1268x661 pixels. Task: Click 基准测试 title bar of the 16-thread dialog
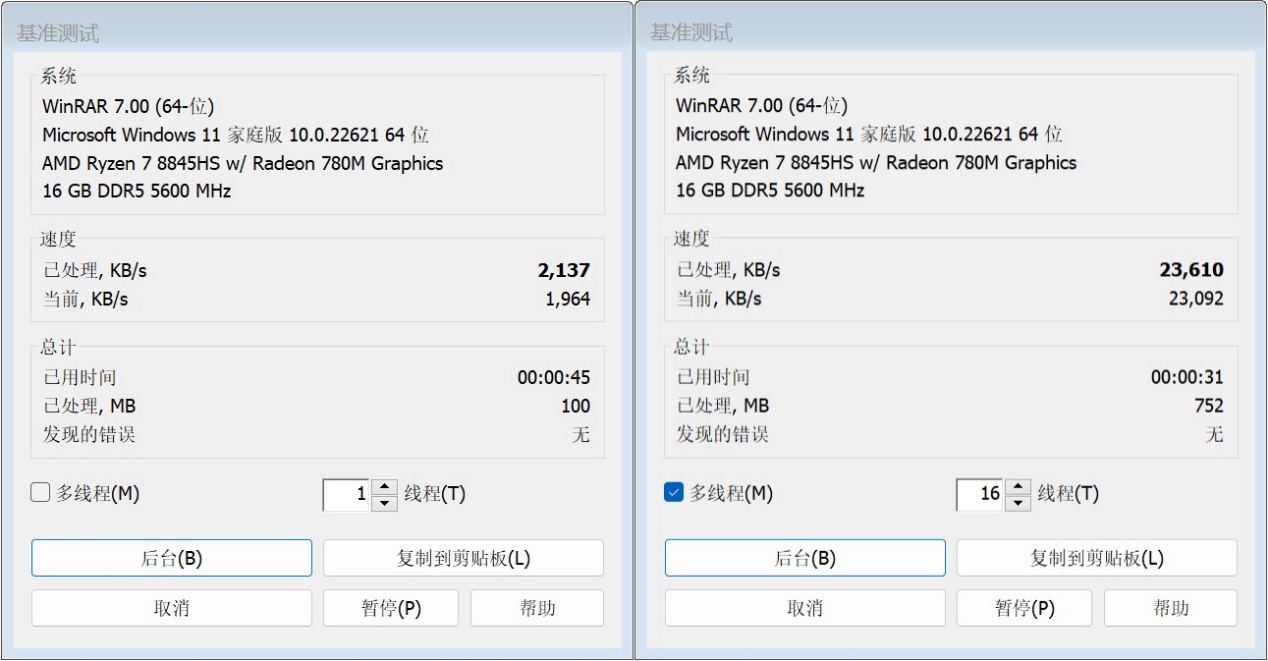click(x=940, y=32)
